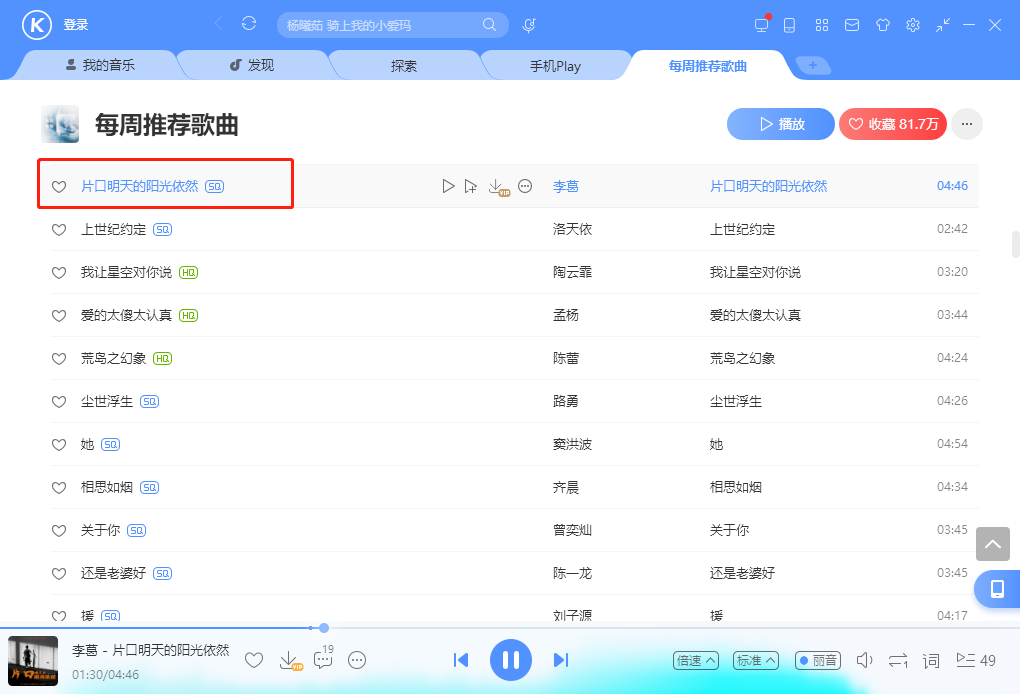Viewport: 1020px width, 694px height.
Task: Click the blue 播放 button
Action: [780, 124]
